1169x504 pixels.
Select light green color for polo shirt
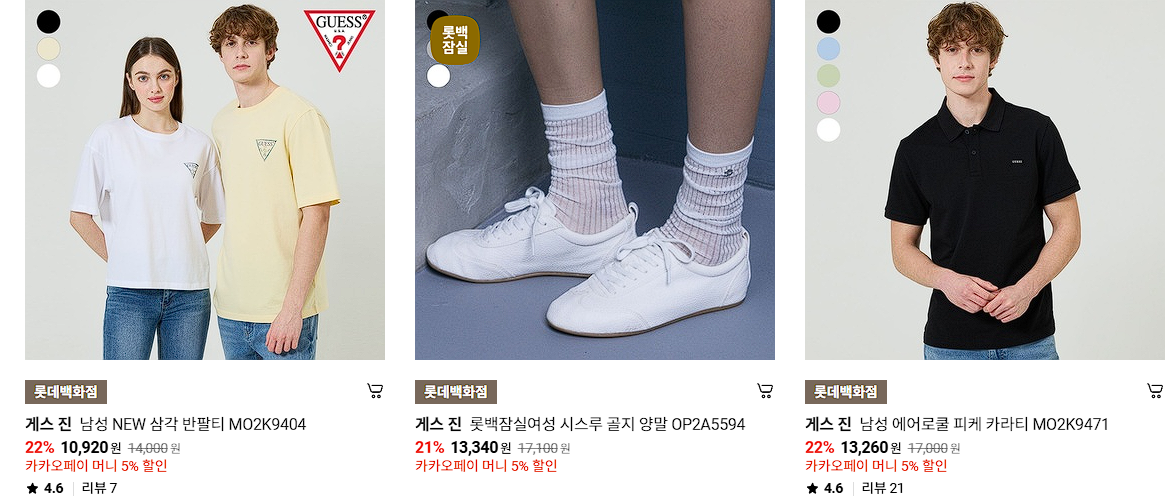[828, 76]
